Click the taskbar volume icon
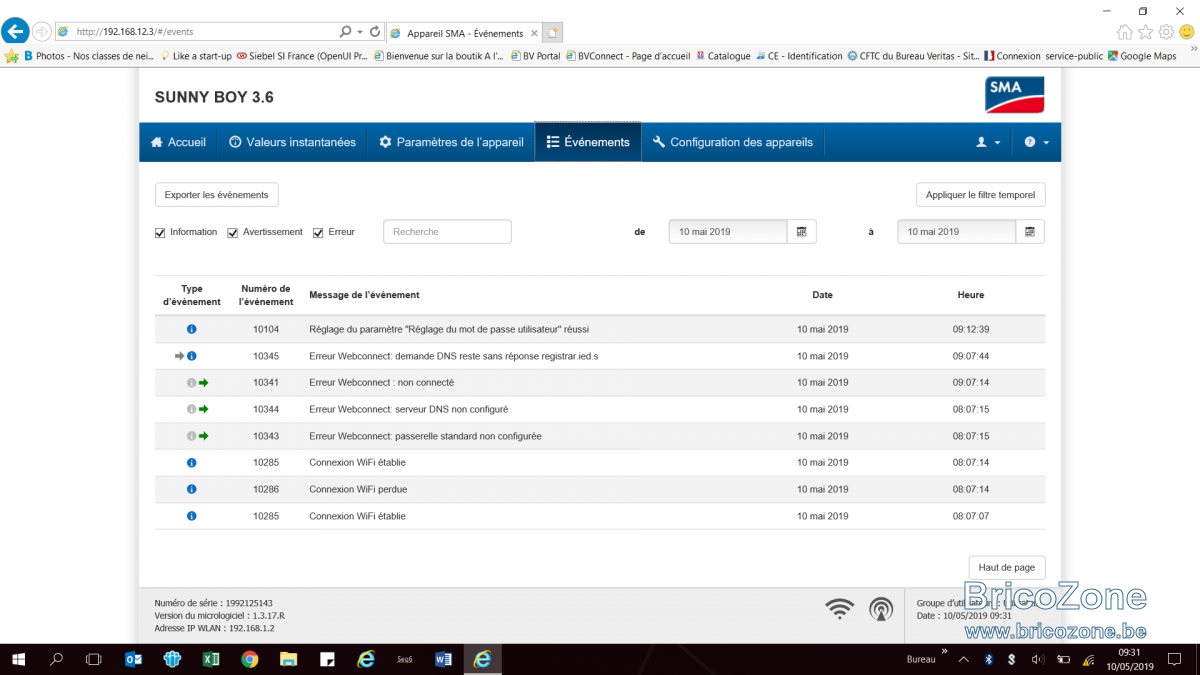 coord(1038,659)
